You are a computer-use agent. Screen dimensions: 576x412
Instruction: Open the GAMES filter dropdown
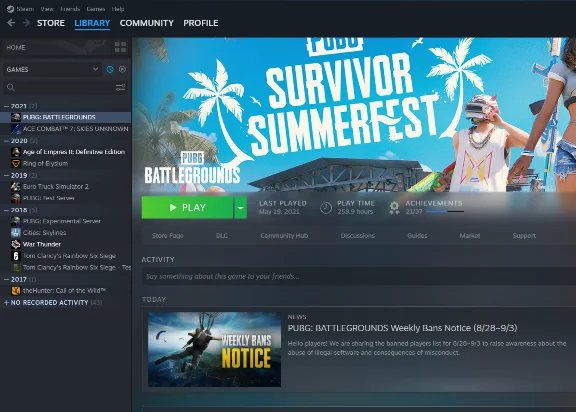(53, 69)
